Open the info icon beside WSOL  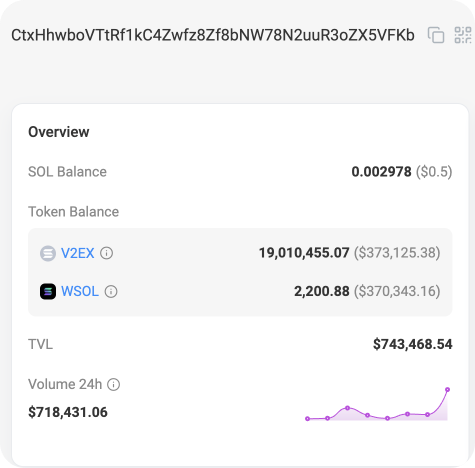point(111,291)
